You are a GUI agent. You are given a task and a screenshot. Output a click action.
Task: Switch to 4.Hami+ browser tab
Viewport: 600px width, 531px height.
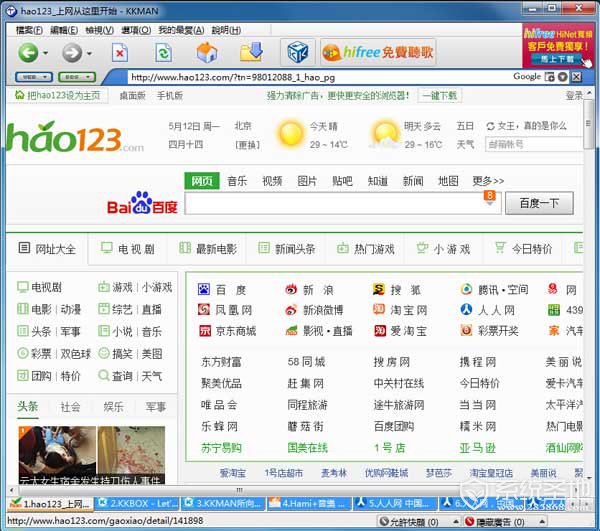[308, 503]
